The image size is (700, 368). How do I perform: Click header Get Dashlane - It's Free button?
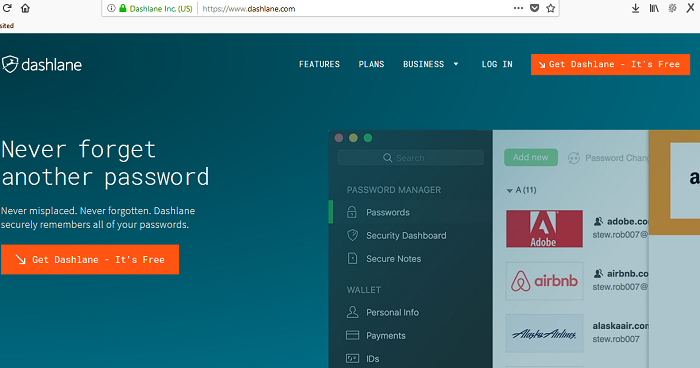[x=610, y=64]
